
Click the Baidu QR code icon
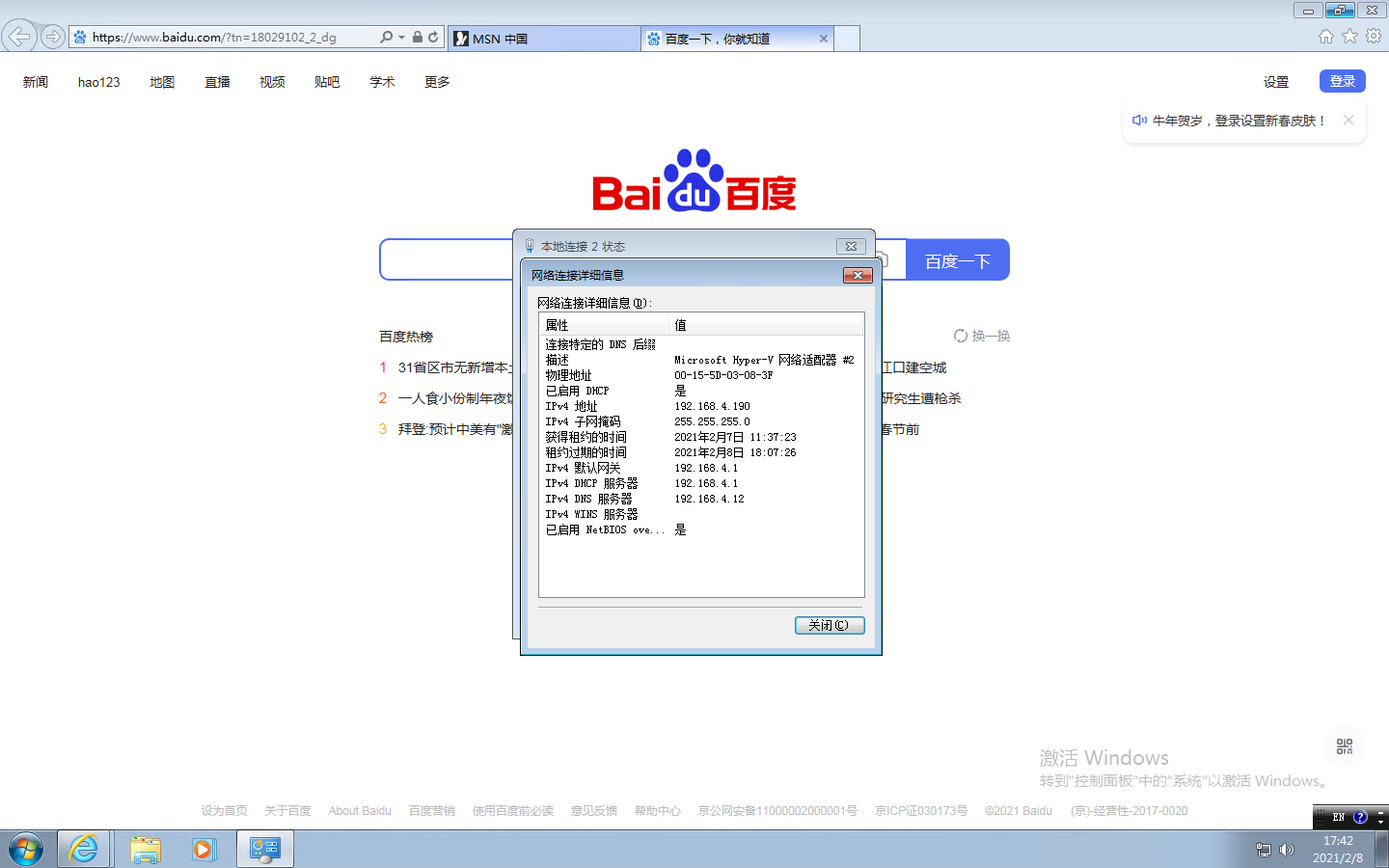1345,746
